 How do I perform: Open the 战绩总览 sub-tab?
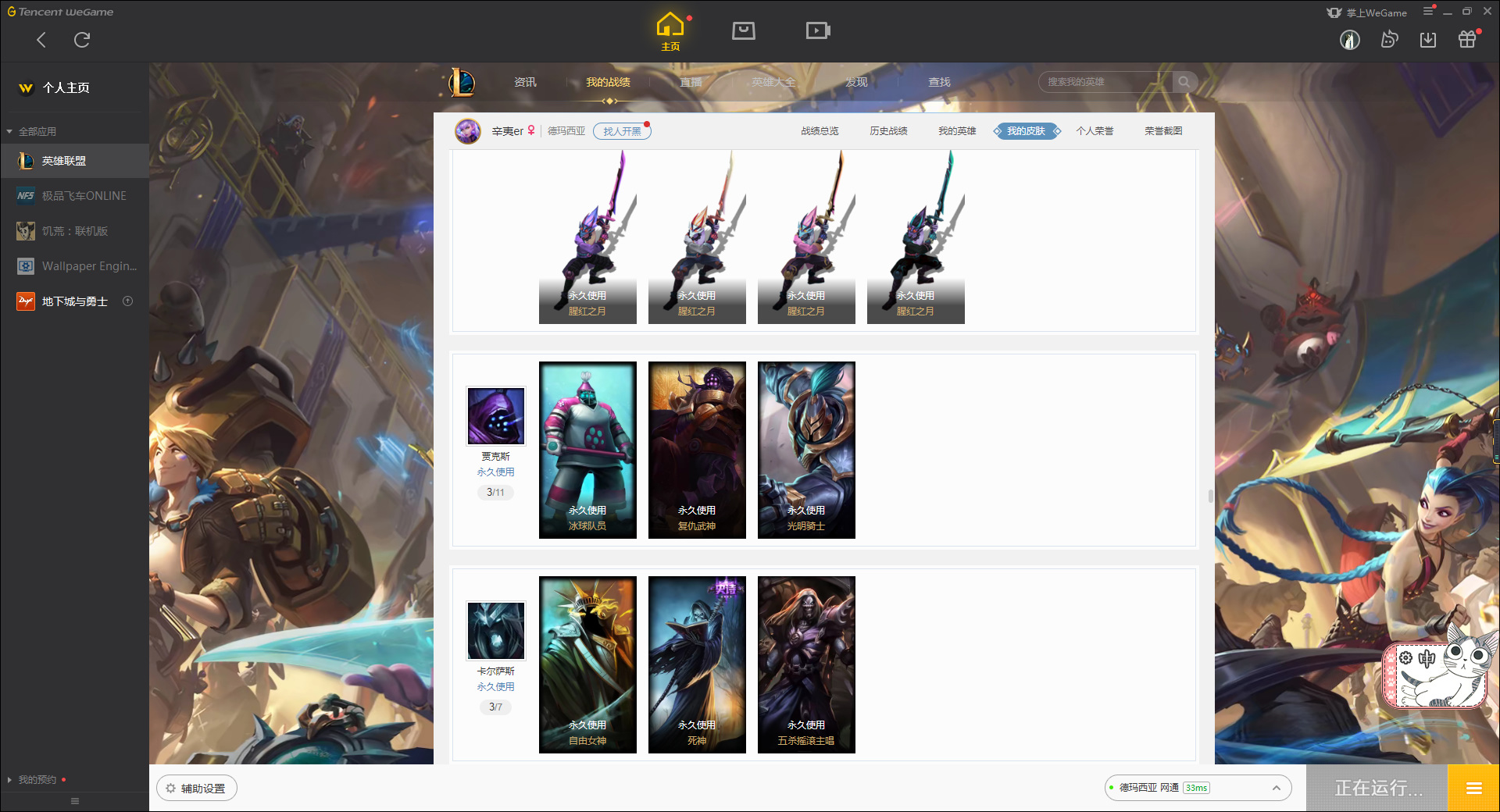[x=820, y=131]
